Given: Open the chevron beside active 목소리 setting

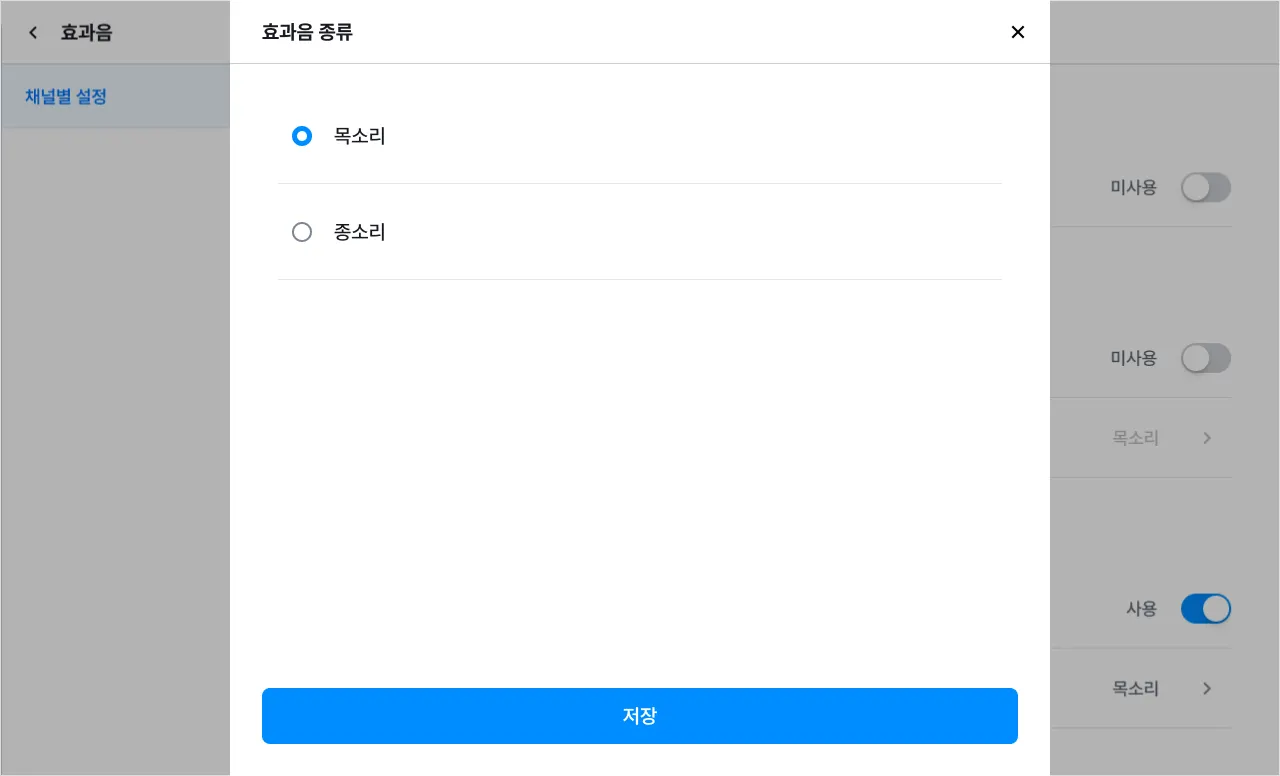Looking at the screenshot, I should [1207, 688].
